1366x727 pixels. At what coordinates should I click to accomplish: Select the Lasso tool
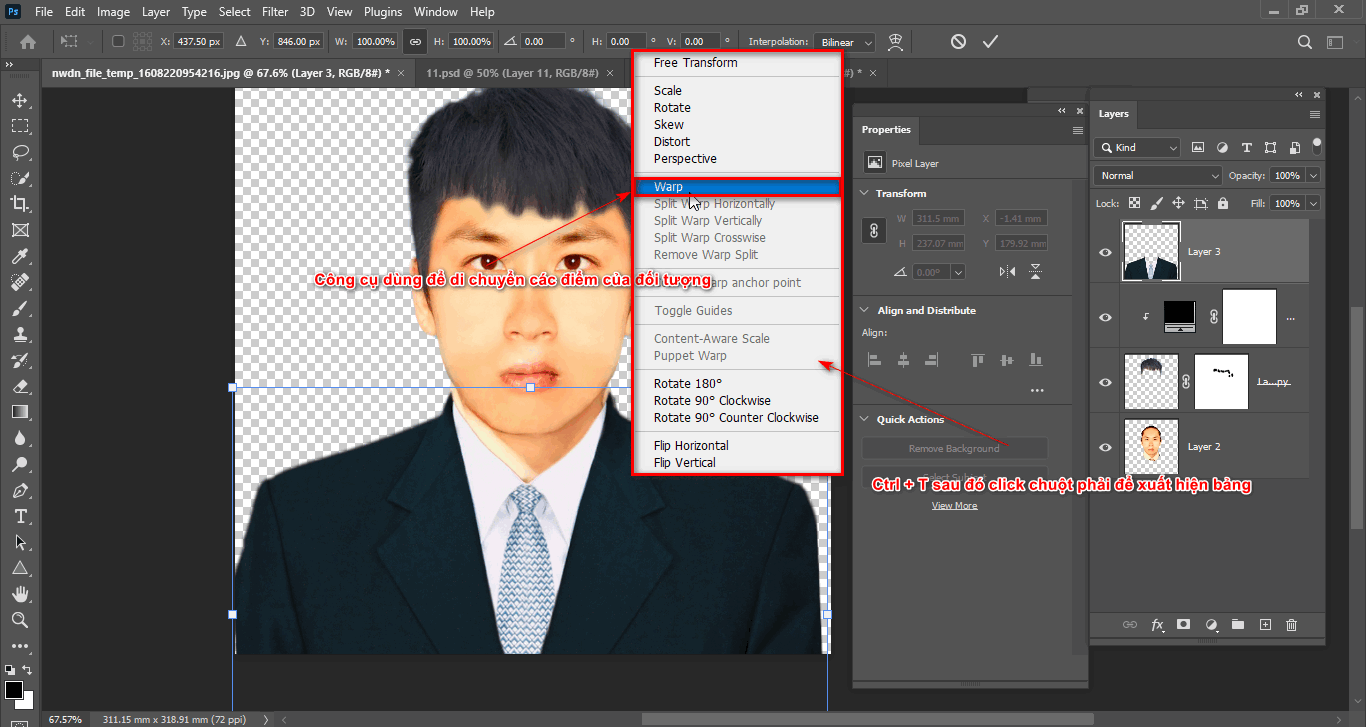[x=20, y=151]
